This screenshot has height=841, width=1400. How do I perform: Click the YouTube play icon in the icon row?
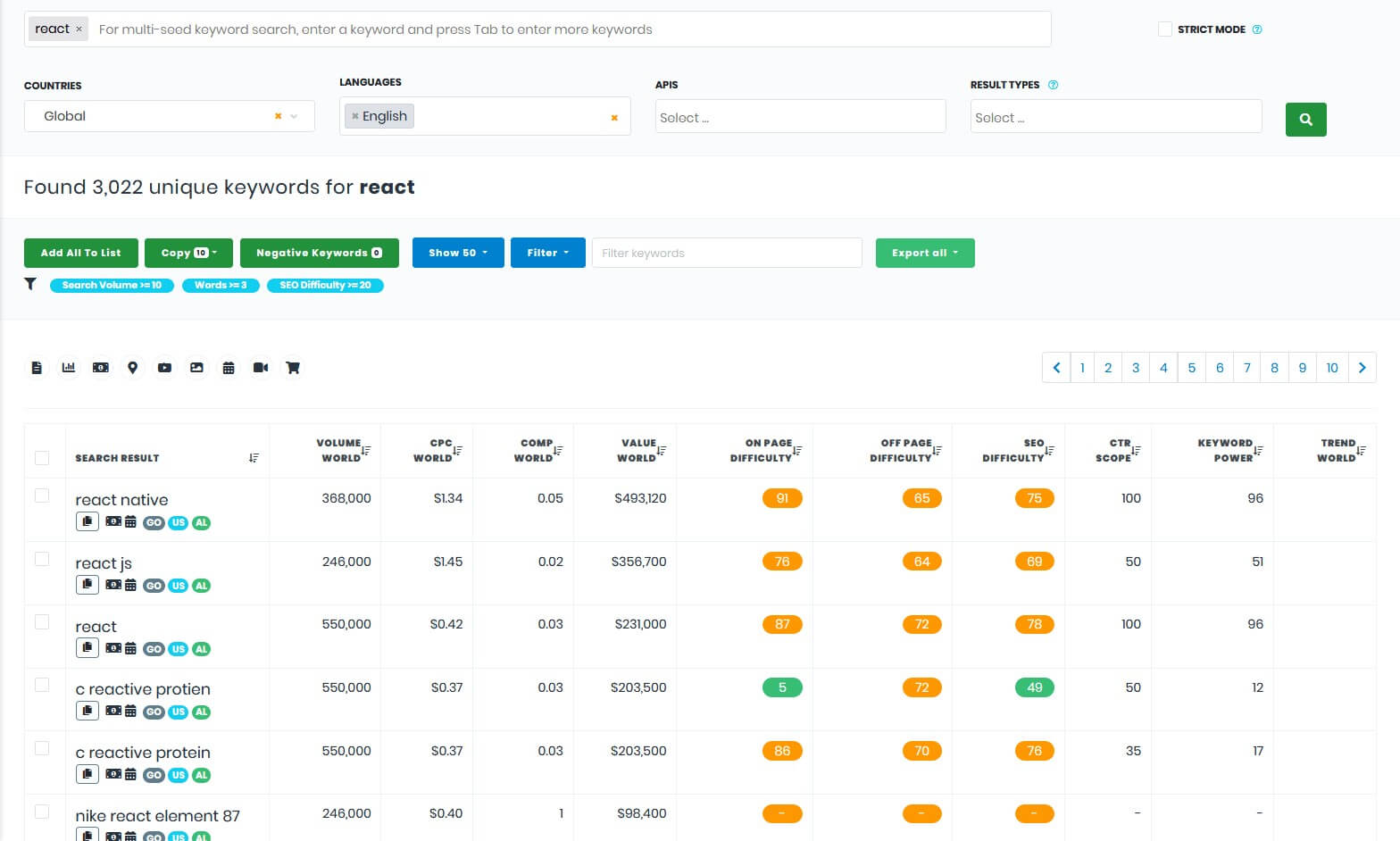(x=164, y=368)
